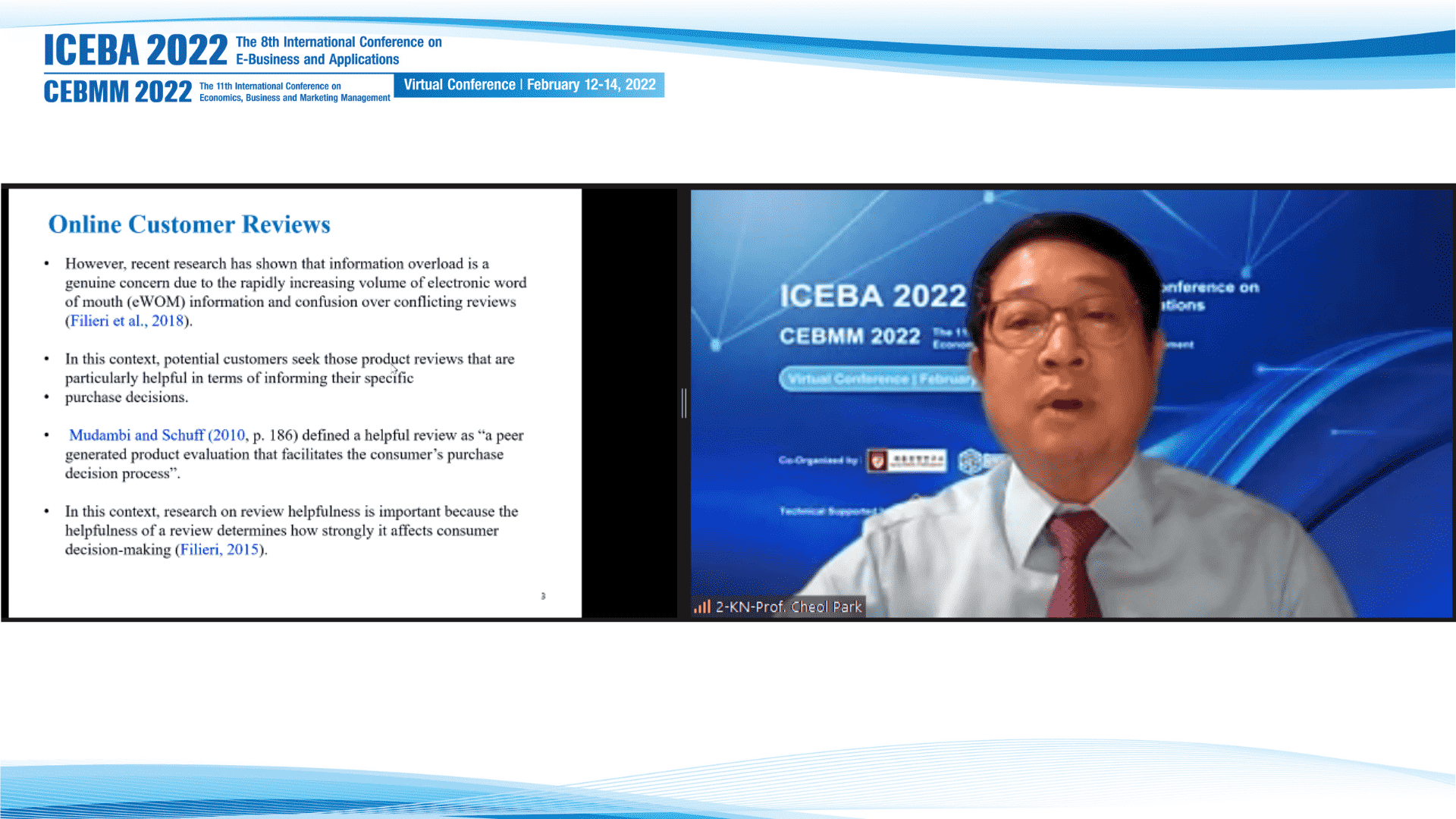Click the ICEBA 2022 conference logo
This screenshot has width=1456, height=819.
click(136, 50)
